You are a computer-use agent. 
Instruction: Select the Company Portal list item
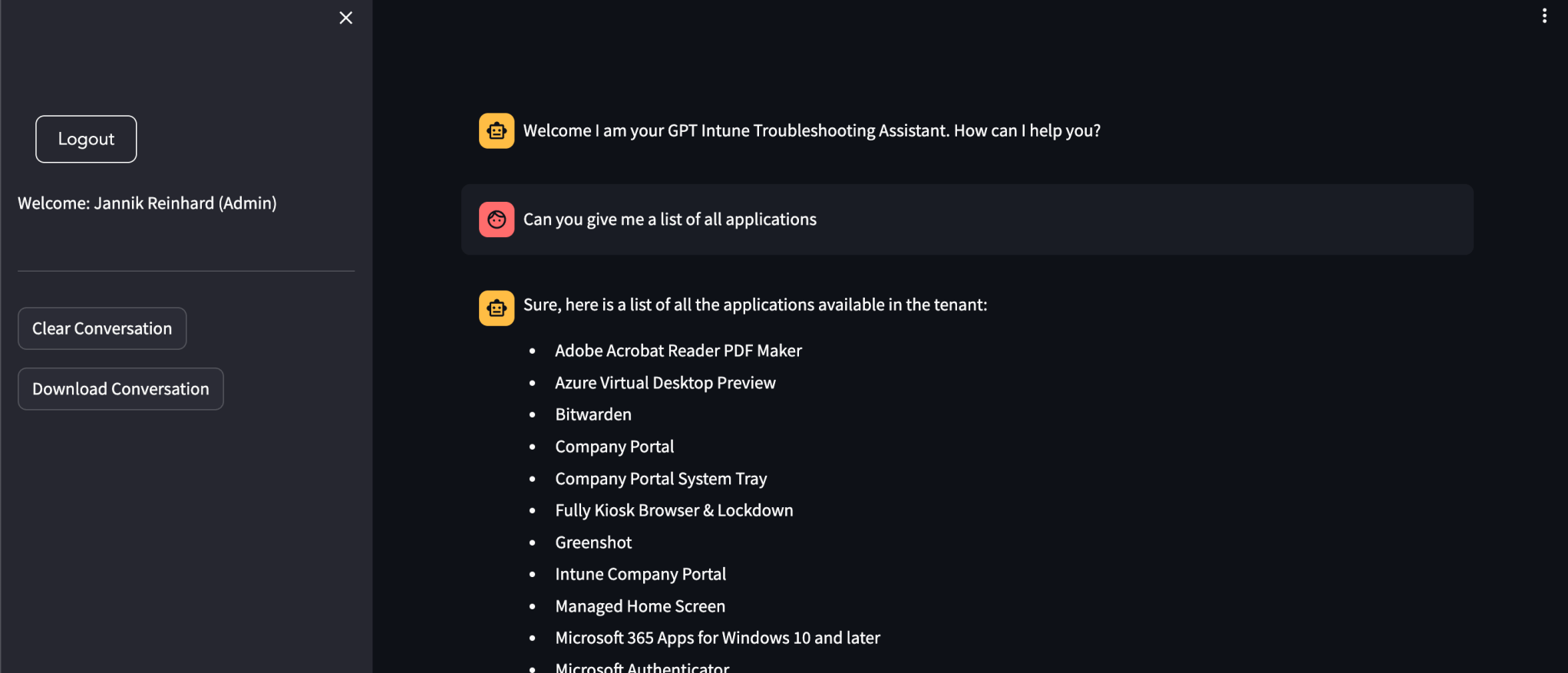614,446
